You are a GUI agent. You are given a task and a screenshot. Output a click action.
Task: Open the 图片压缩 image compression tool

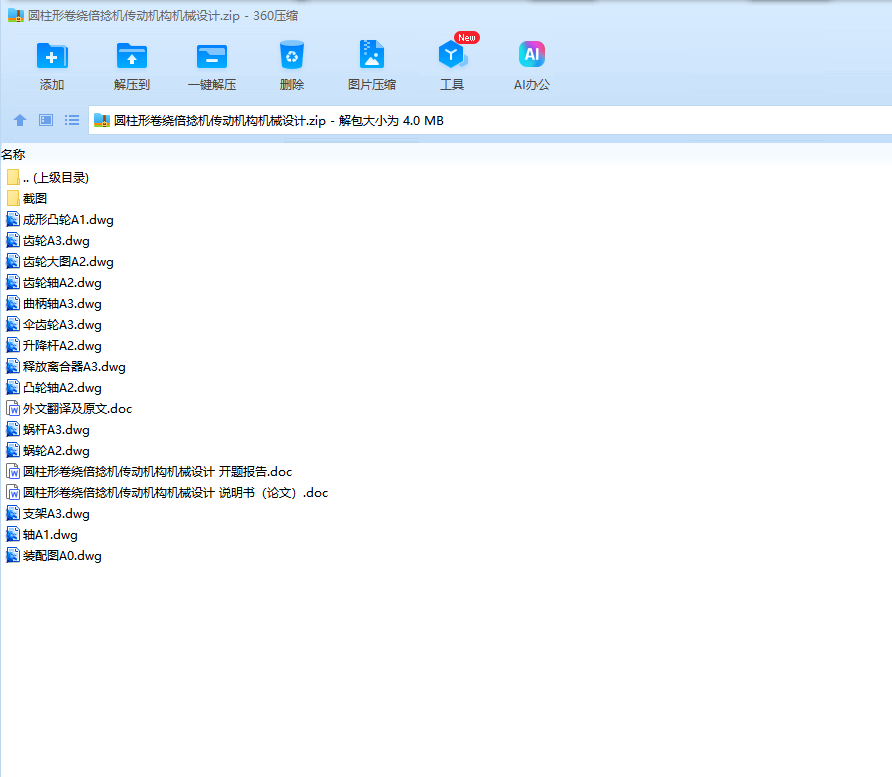click(x=371, y=55)
